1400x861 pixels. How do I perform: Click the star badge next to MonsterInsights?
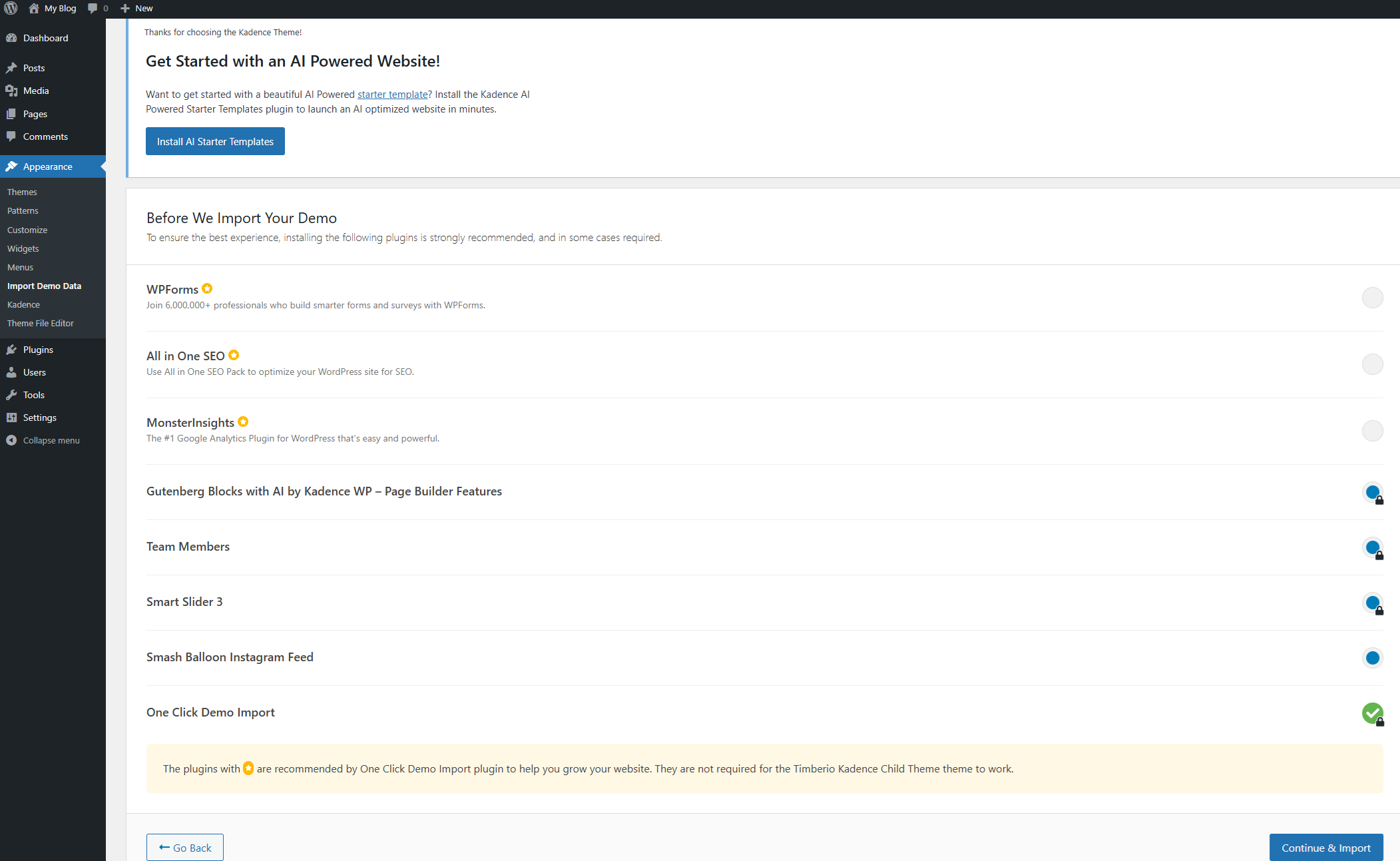[x=243, y=422]
